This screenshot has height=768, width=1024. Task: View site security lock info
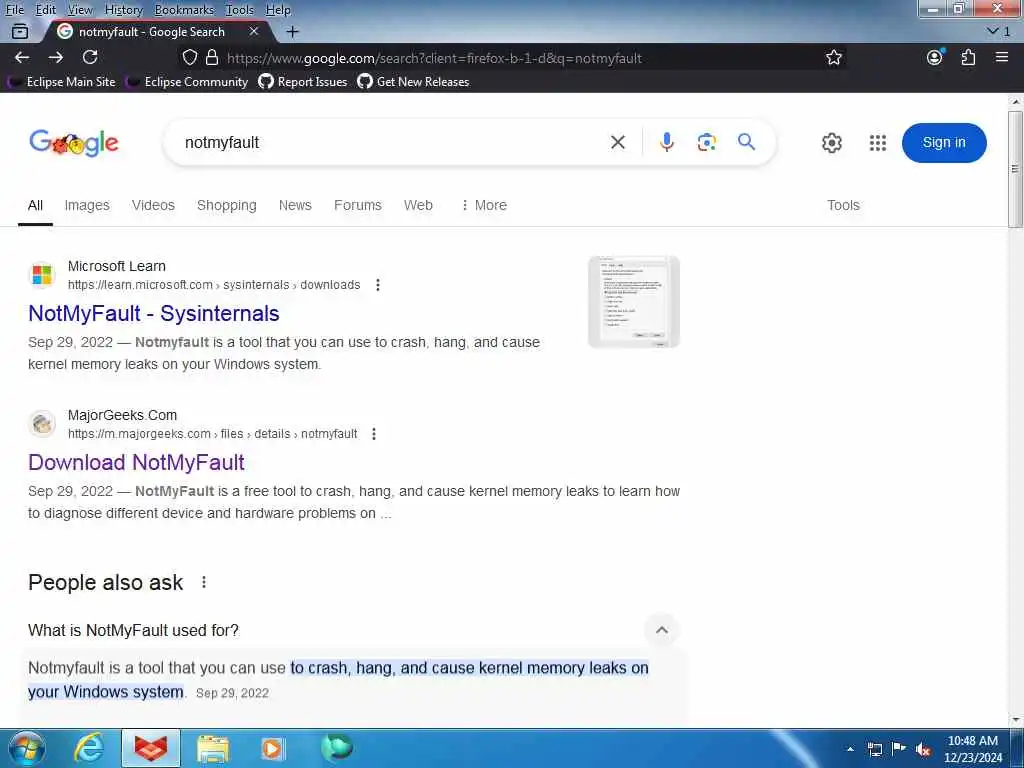pos(212,57)
